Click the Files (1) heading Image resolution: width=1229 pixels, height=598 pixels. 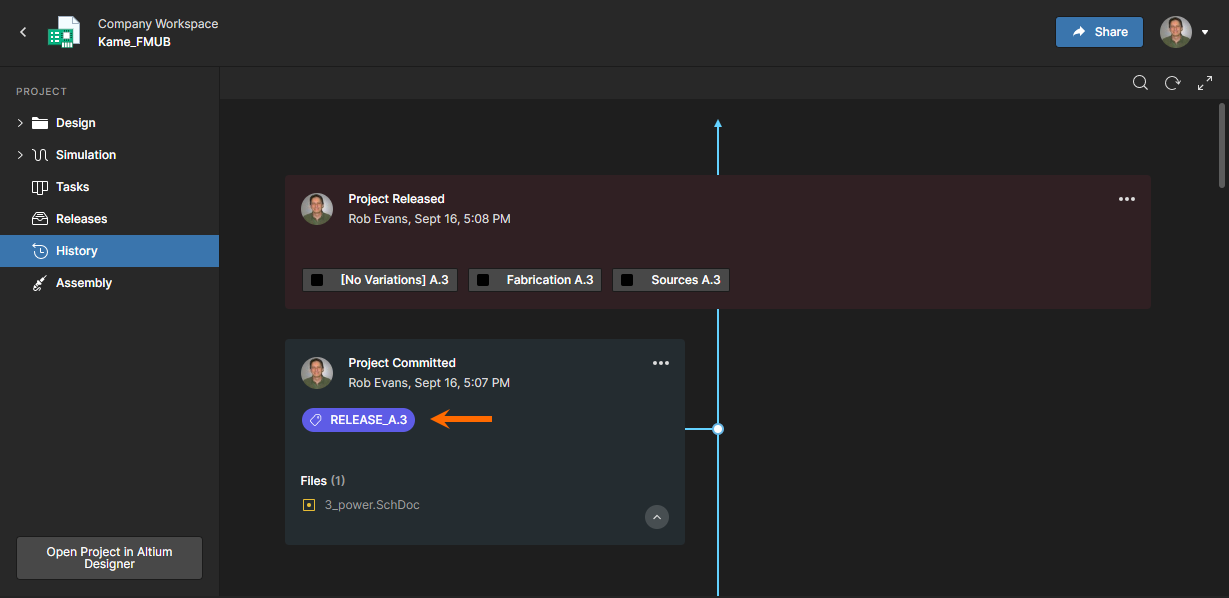click(323, 481)
